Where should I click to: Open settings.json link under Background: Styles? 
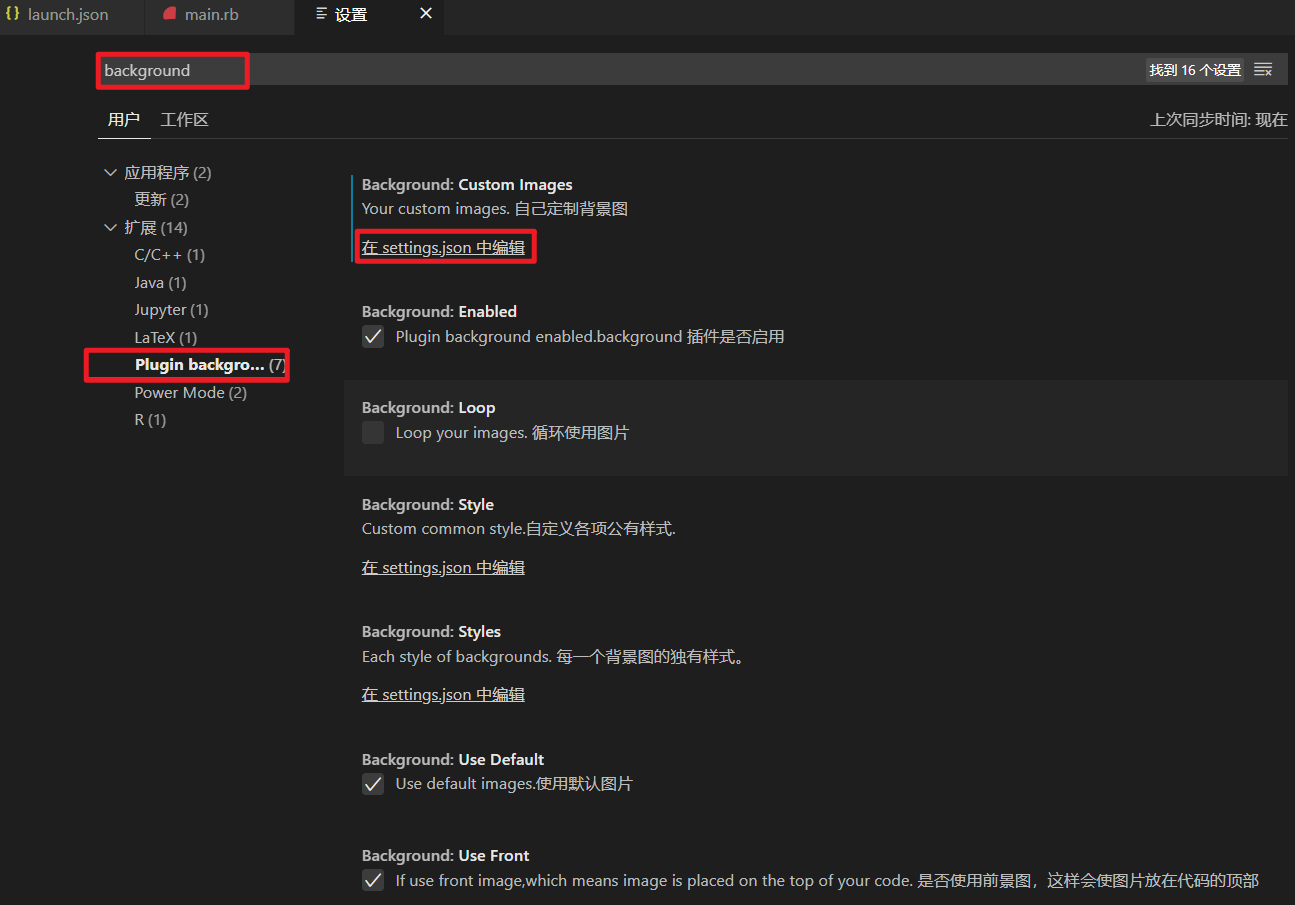(x=443, y=694)
